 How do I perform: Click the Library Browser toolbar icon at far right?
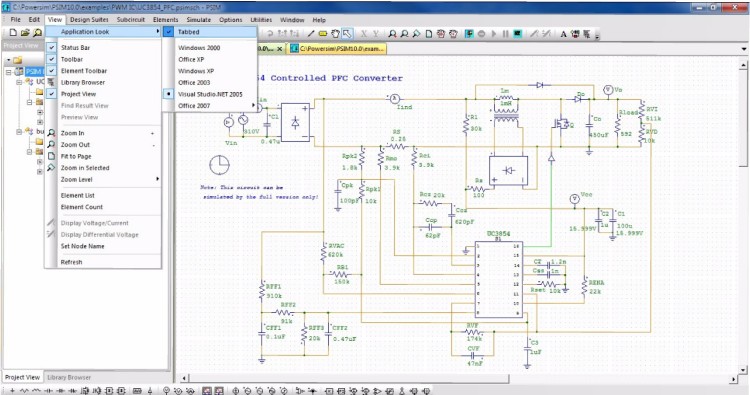[x=587, y=34]
